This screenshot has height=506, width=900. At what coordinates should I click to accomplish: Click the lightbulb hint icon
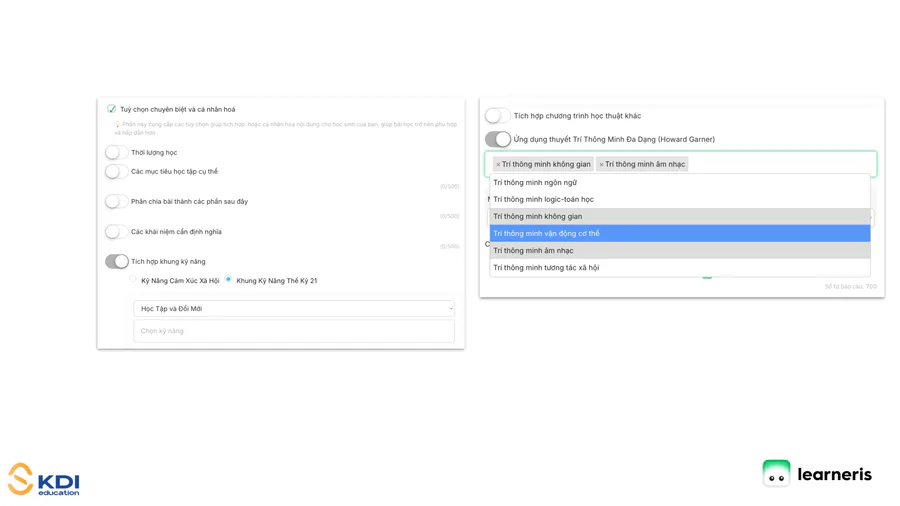coord(118,125)
